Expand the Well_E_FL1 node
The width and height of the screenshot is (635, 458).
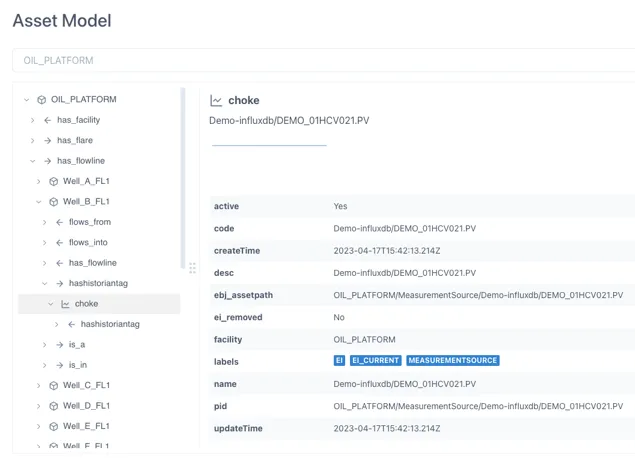point(38,426)
